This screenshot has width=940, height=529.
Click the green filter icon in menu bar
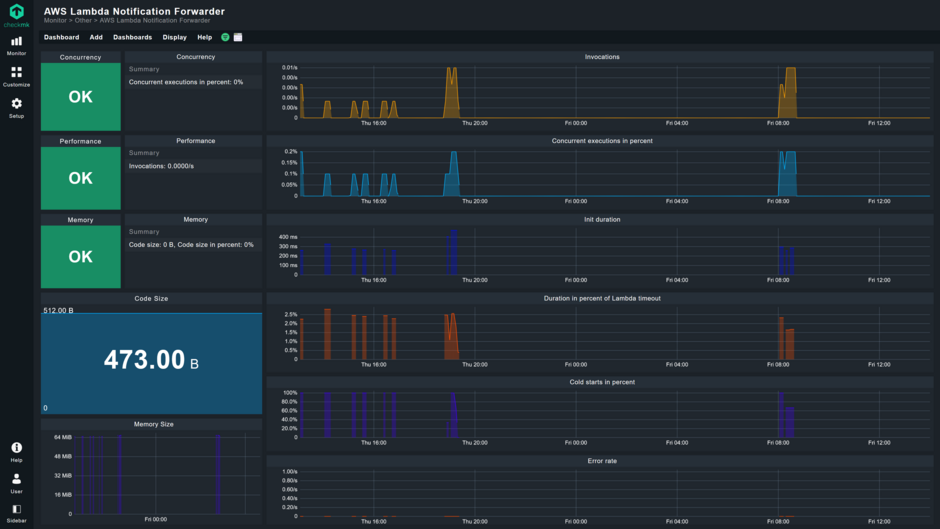pyautogui.click(x=225, y=37)
